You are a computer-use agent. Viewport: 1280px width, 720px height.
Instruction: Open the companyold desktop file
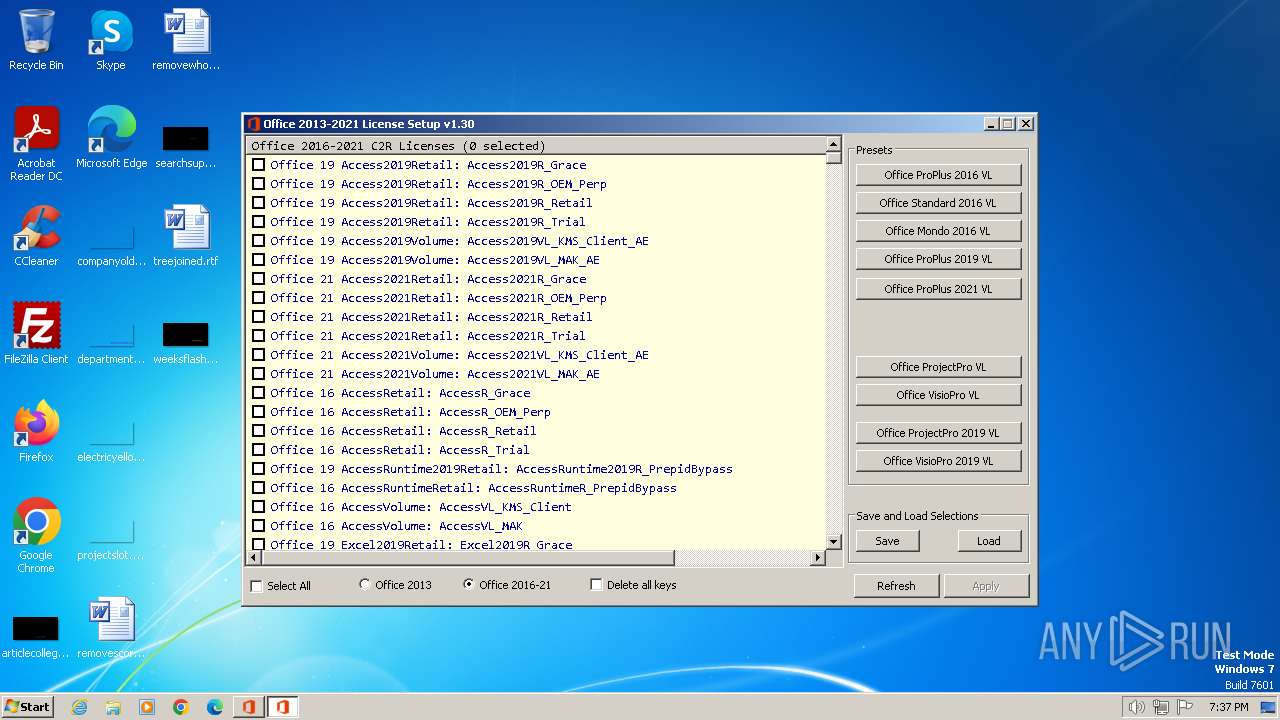(x=111, y=242)
